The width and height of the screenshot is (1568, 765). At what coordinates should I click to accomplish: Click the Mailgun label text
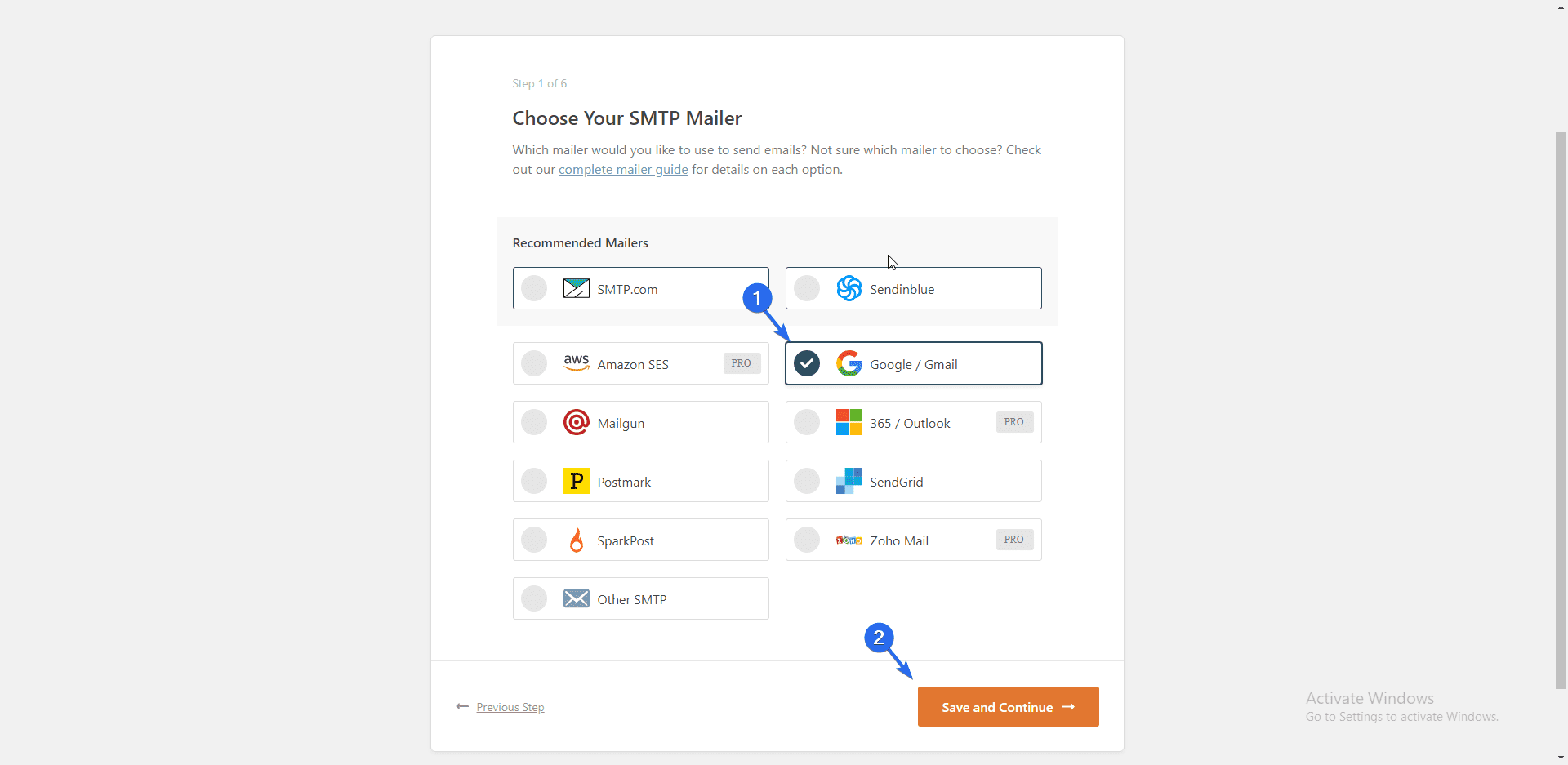[x=621, y=423]
